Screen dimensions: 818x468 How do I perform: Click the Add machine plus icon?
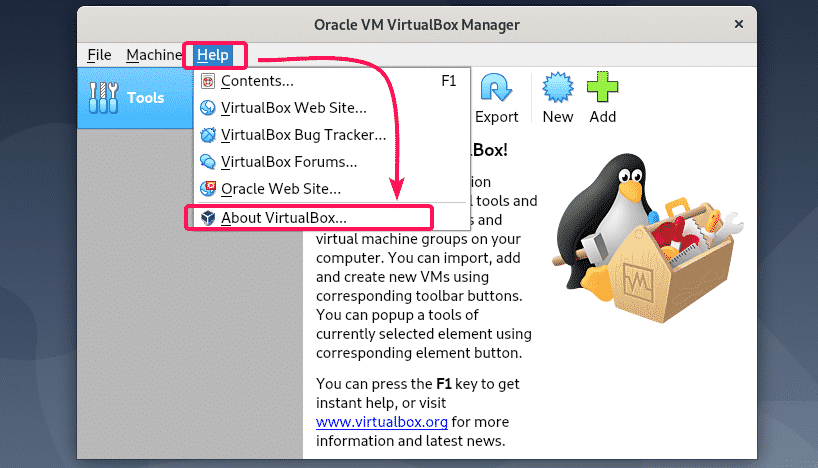coord(603,87)
